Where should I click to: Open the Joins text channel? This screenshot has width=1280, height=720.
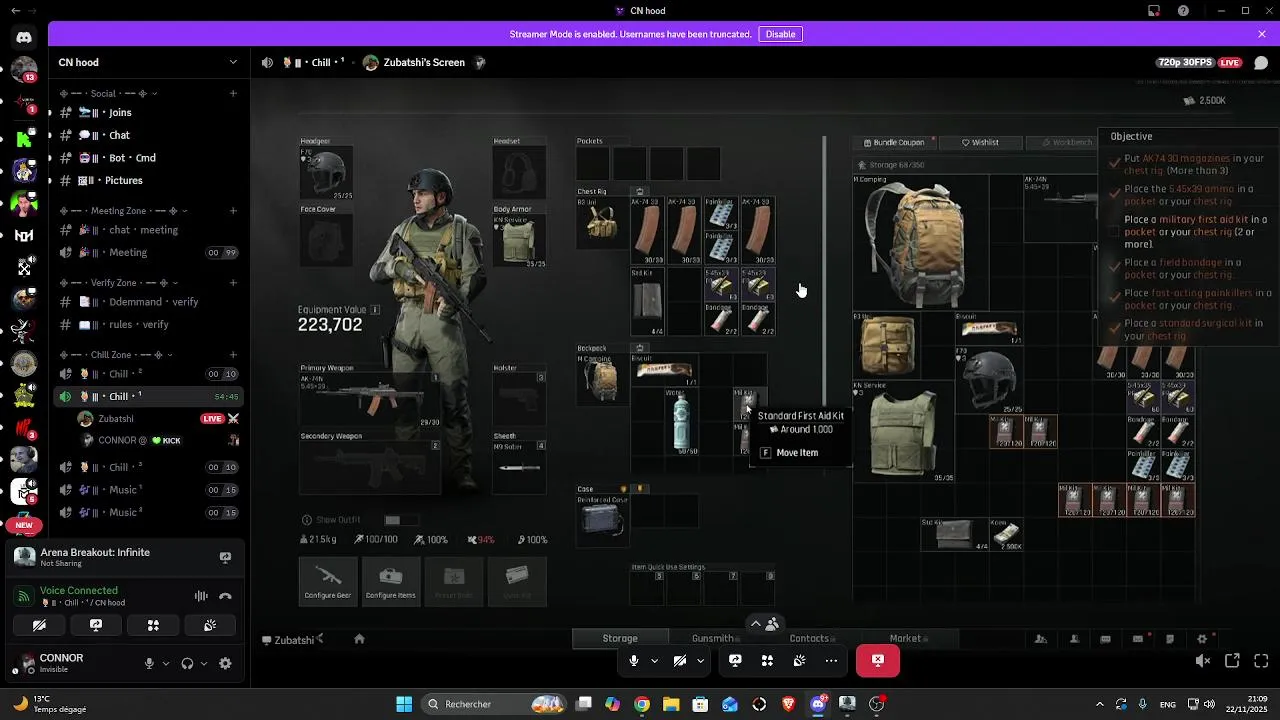point(149,112)
